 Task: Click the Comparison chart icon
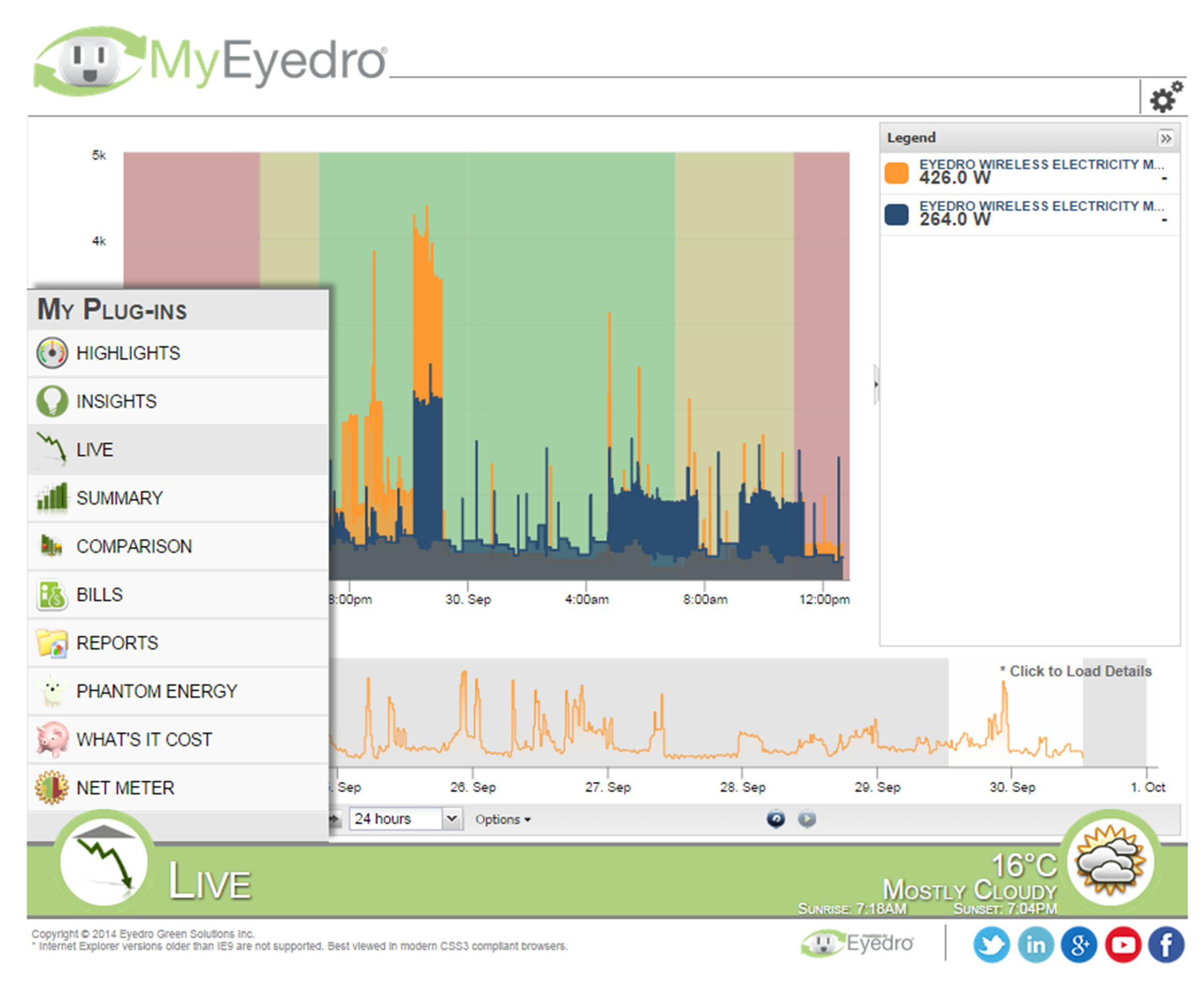pyautogui.click(x=52, y=546)
